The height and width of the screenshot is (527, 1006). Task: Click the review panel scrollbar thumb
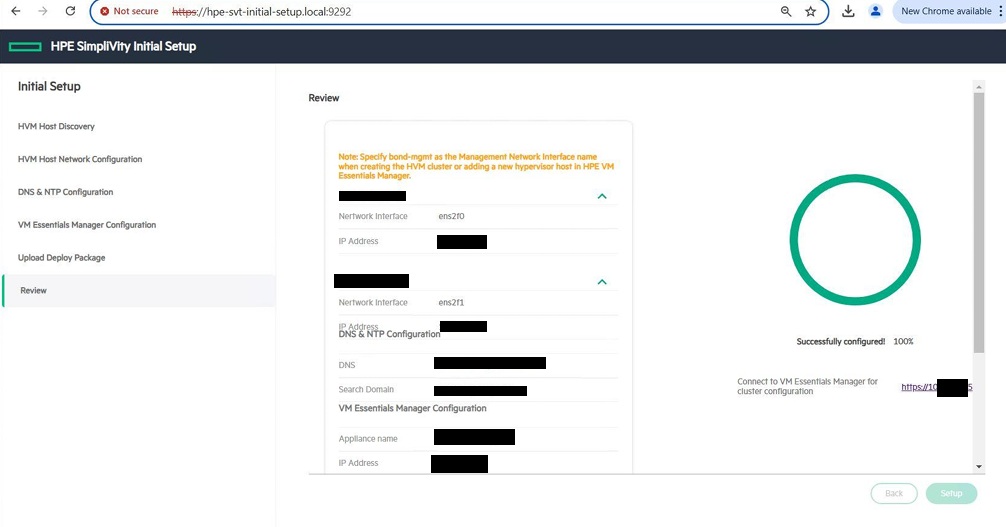coord(978,223)
